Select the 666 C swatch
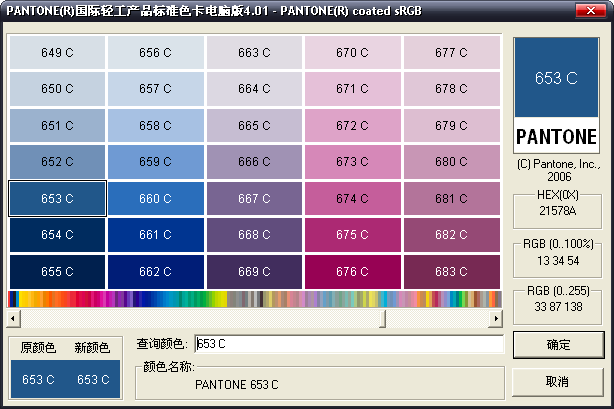The height and width of the screenshot is (409, 614). point(255,162)
